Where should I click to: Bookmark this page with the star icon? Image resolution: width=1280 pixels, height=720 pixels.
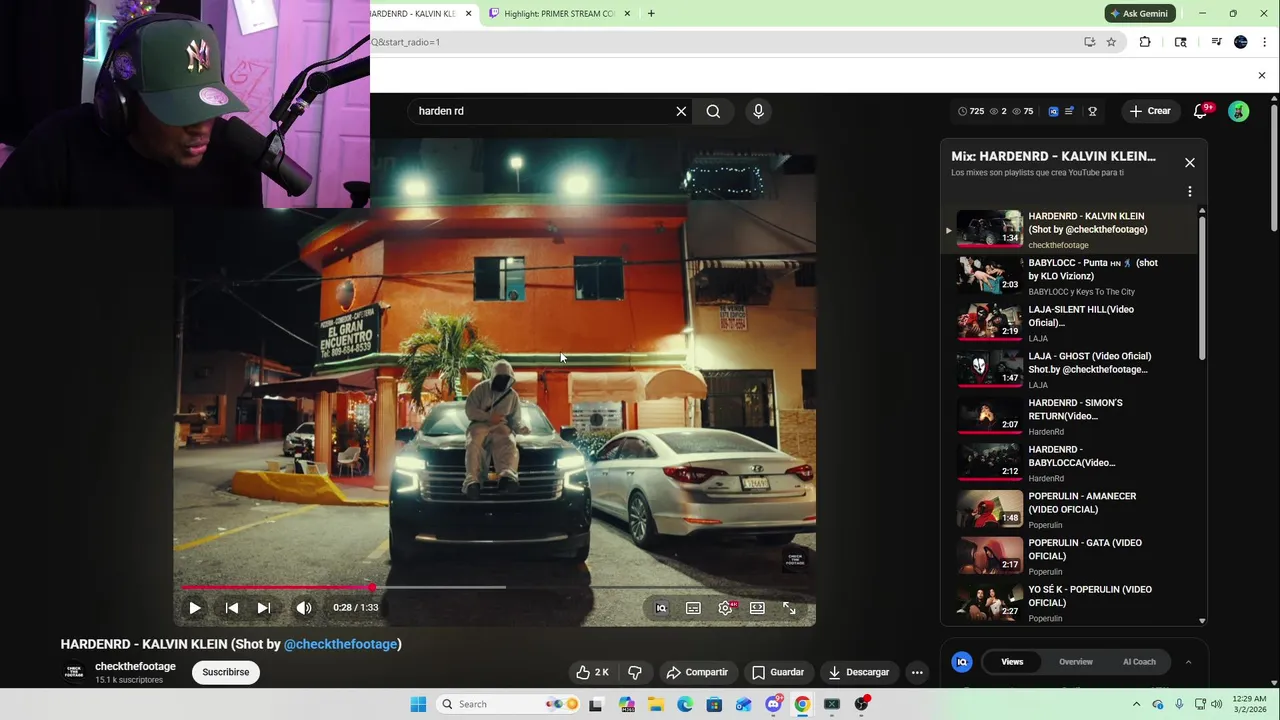(1111, 42)
